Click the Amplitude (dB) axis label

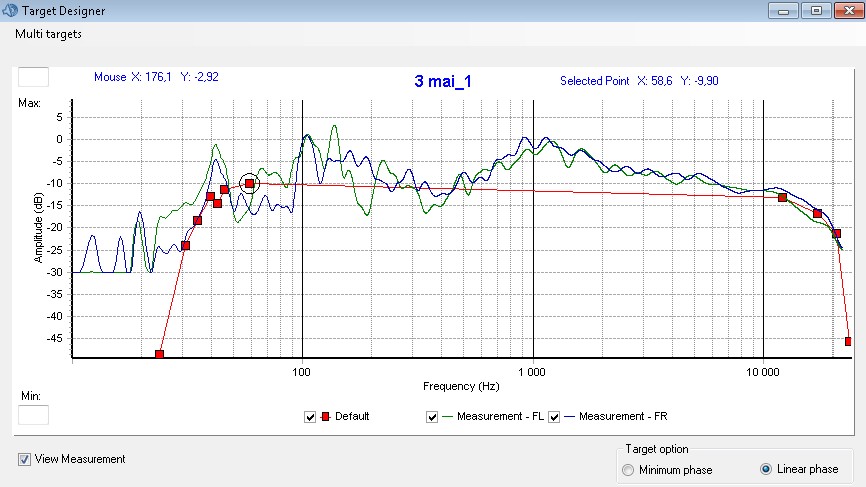(38, 227)
